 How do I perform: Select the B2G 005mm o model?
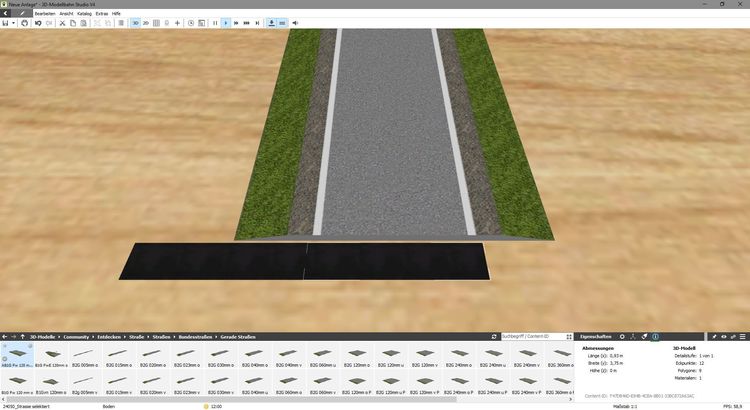(85, 355)
